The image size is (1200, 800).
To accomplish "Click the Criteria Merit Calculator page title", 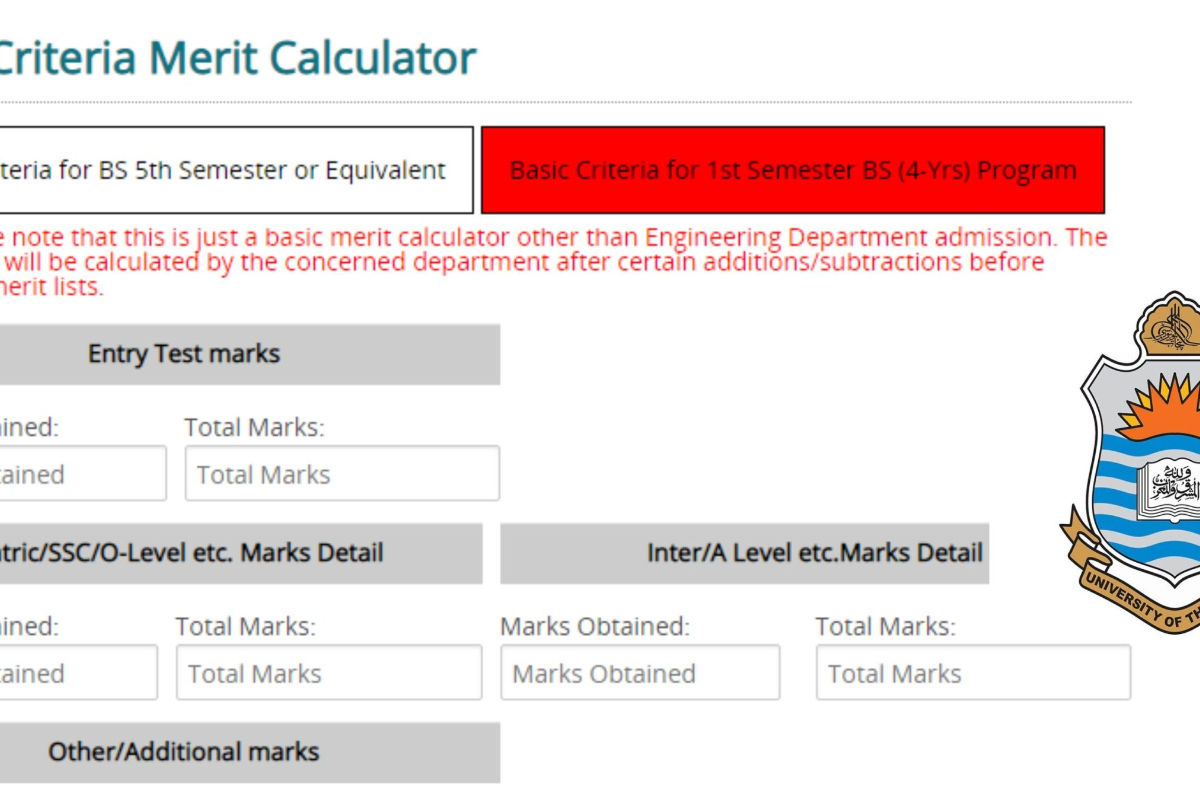I will [x=235, y=57].
